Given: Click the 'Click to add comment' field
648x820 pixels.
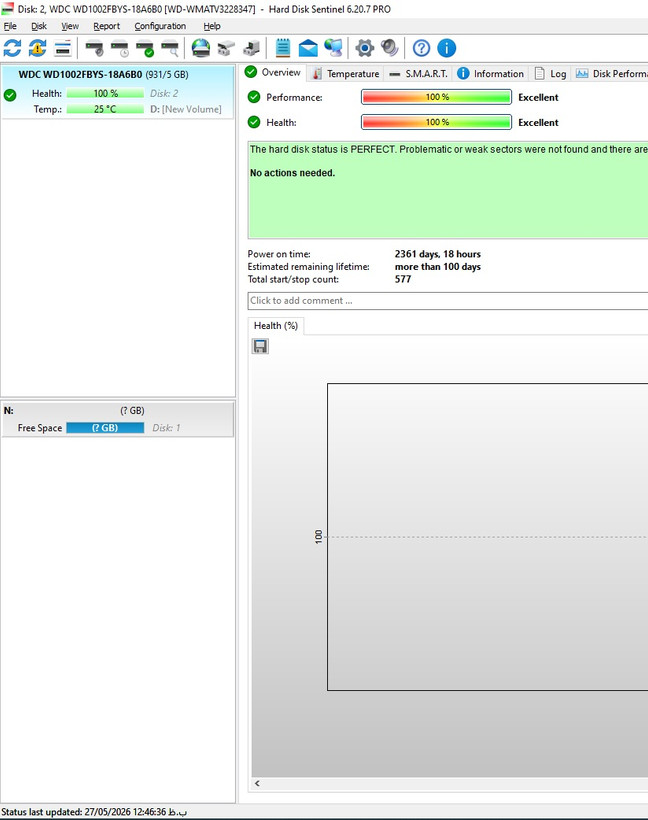Looking at the screenshot, I should coord(448,301).
